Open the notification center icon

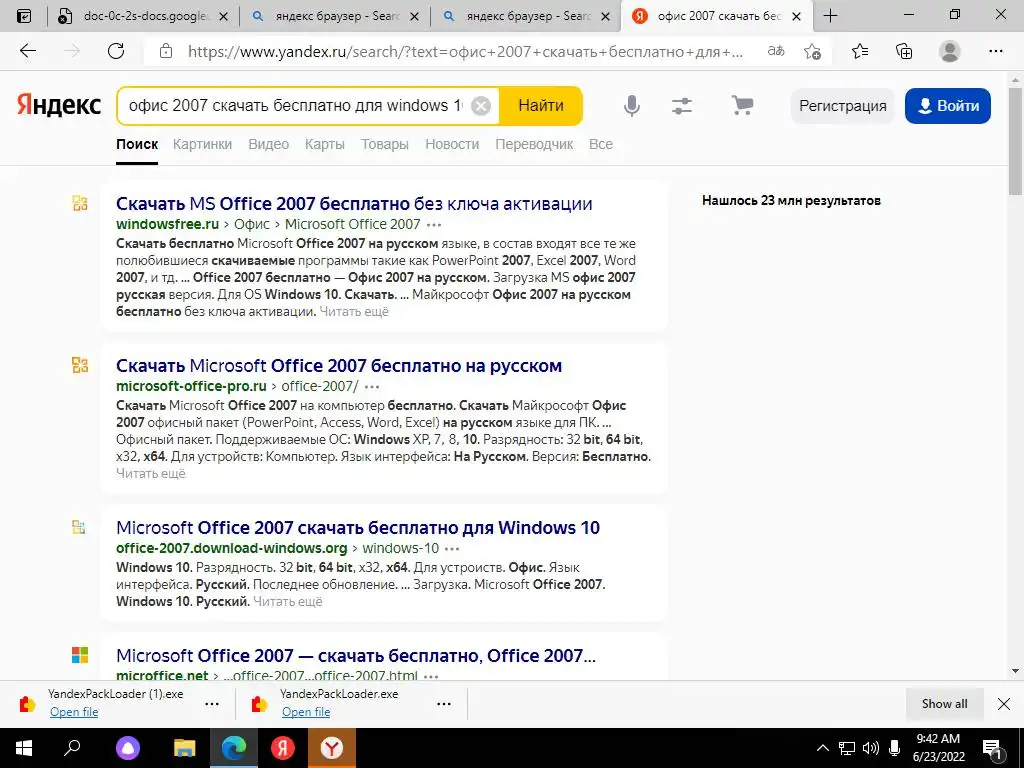992,748
